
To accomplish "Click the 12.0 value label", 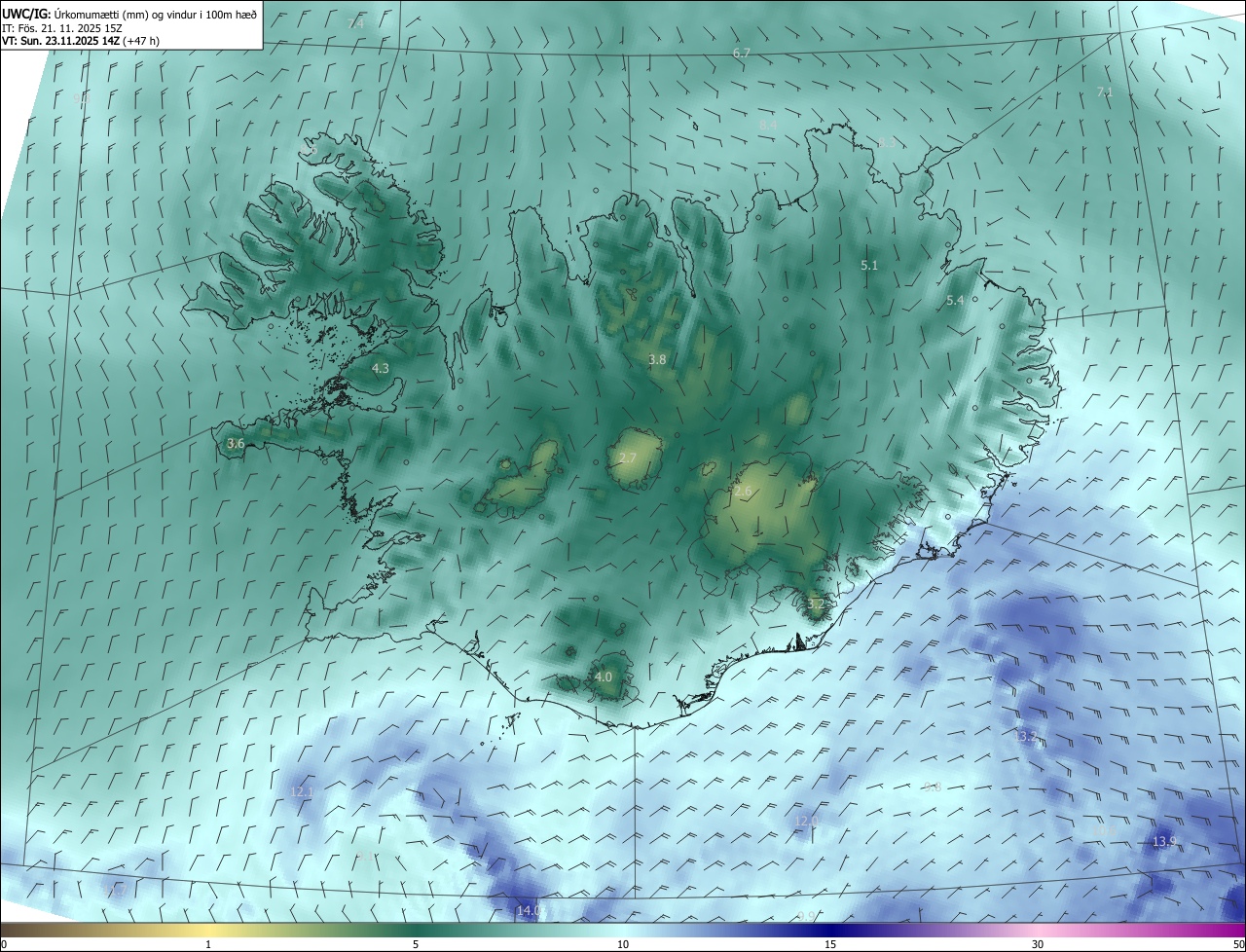I will tap(806, 822).
